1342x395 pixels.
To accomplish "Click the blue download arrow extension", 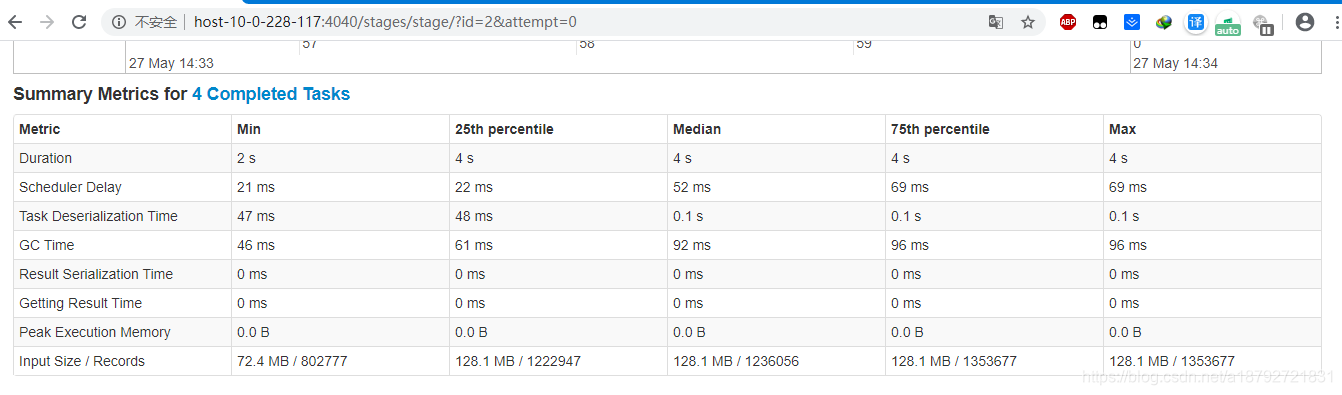I will pyautogui.click(x=1131, y=22).
